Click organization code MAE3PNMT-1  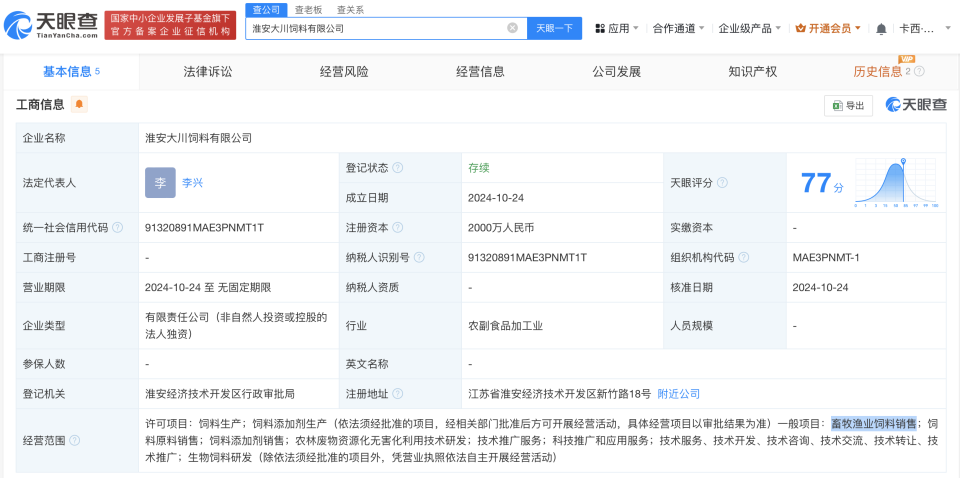(x=826, y=258)
